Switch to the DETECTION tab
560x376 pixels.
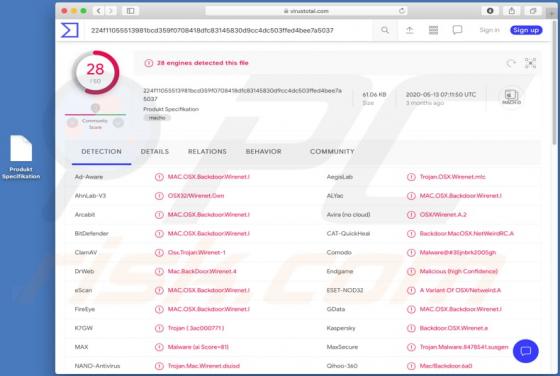[x=101, y=152]
